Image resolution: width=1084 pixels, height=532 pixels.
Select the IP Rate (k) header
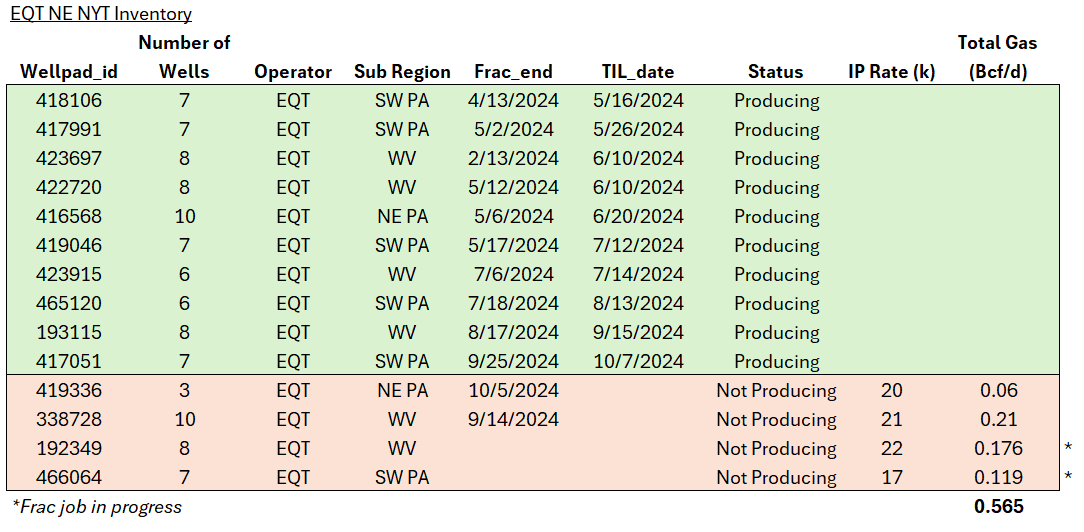(884, 72)
